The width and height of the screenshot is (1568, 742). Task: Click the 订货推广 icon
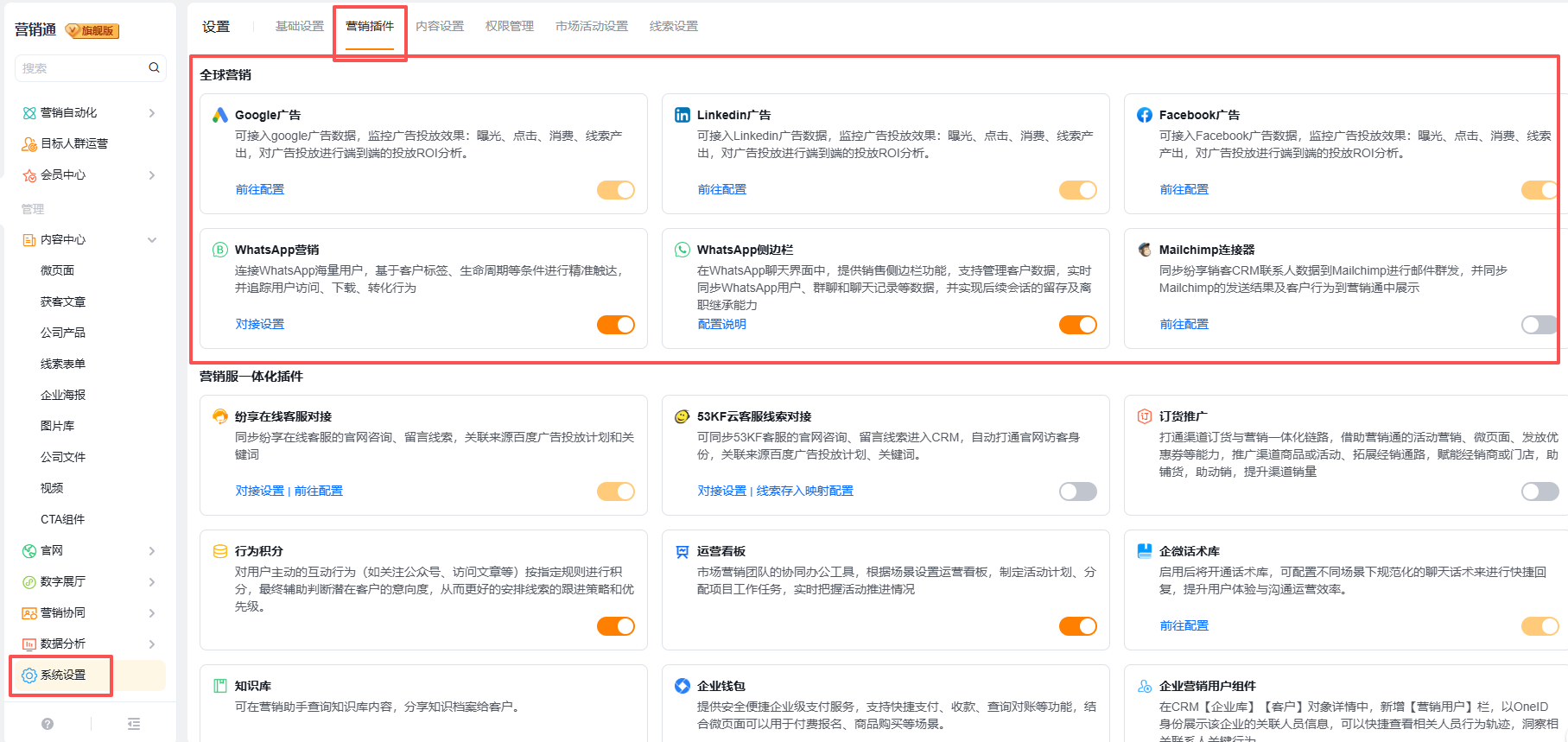1145,416
